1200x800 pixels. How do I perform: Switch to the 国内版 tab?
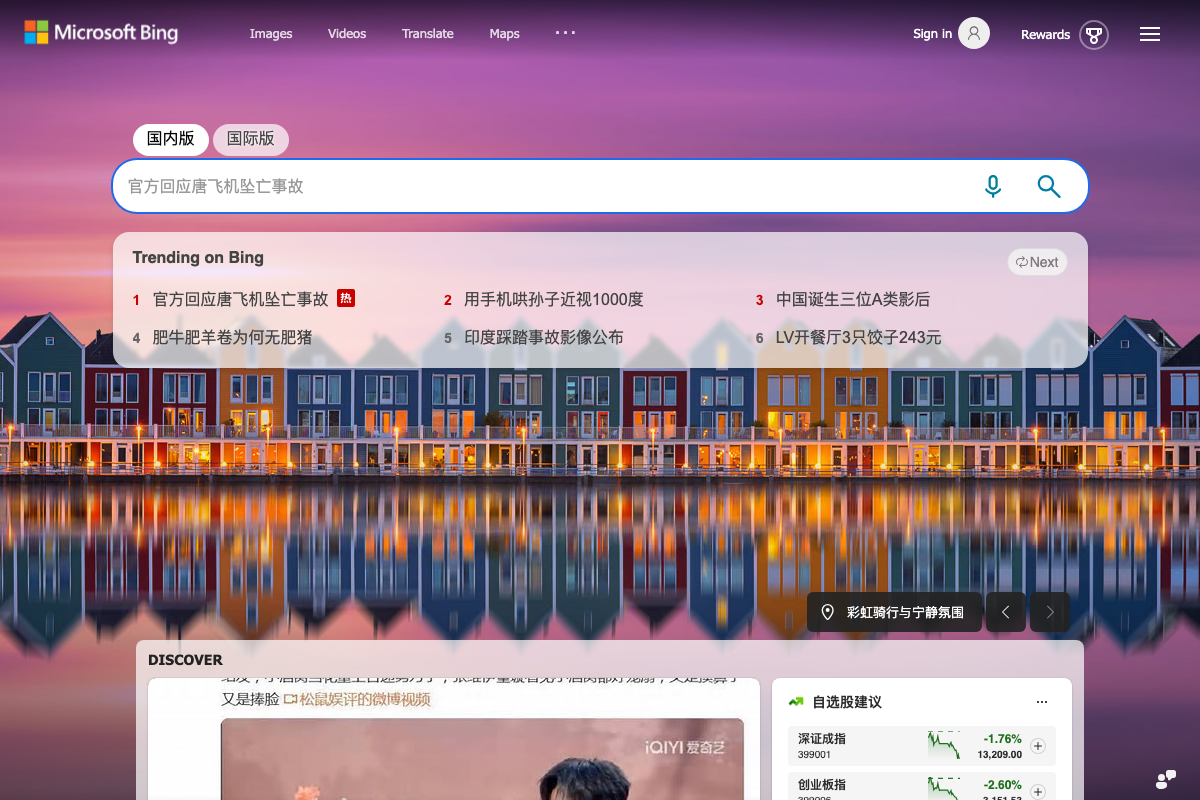171,139
